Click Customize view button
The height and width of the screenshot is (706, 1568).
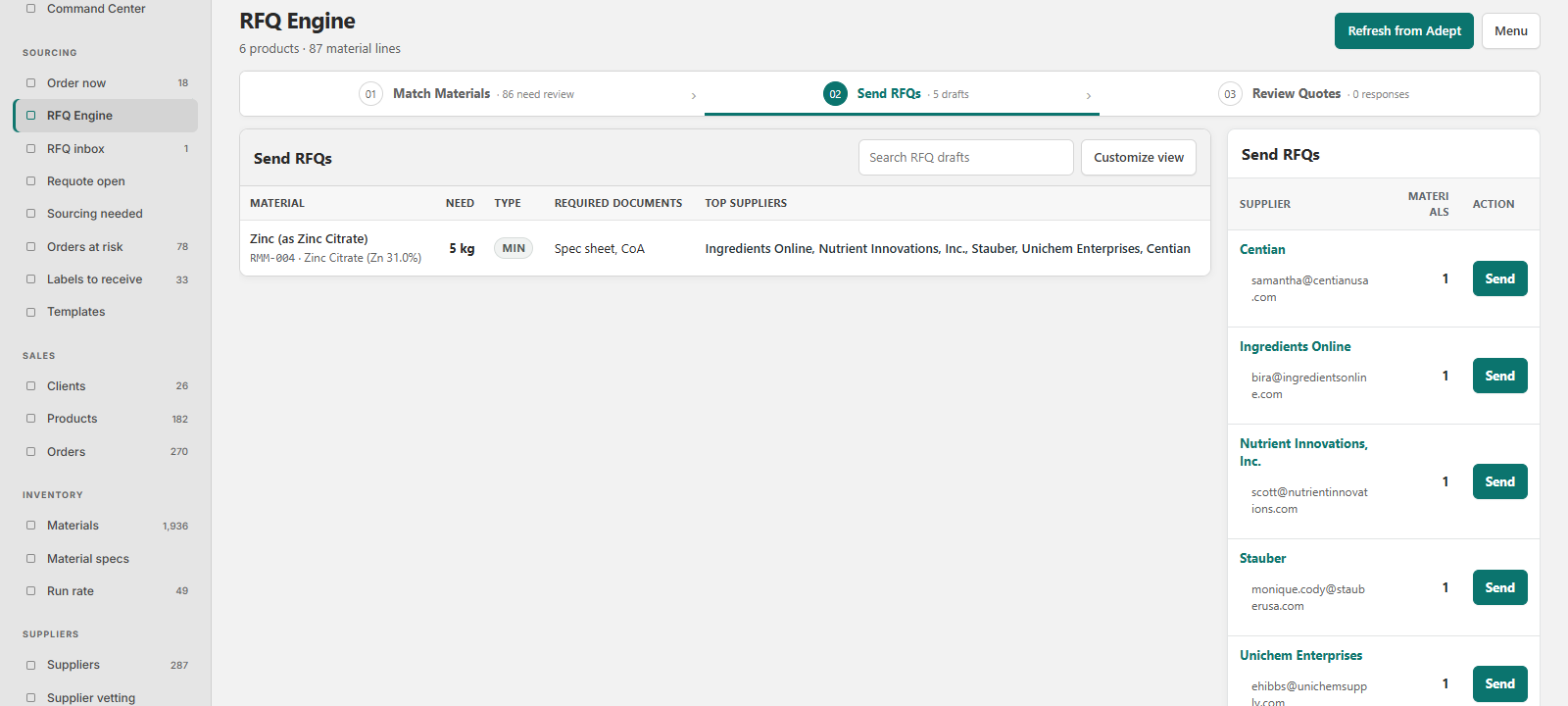(1139, 158)
